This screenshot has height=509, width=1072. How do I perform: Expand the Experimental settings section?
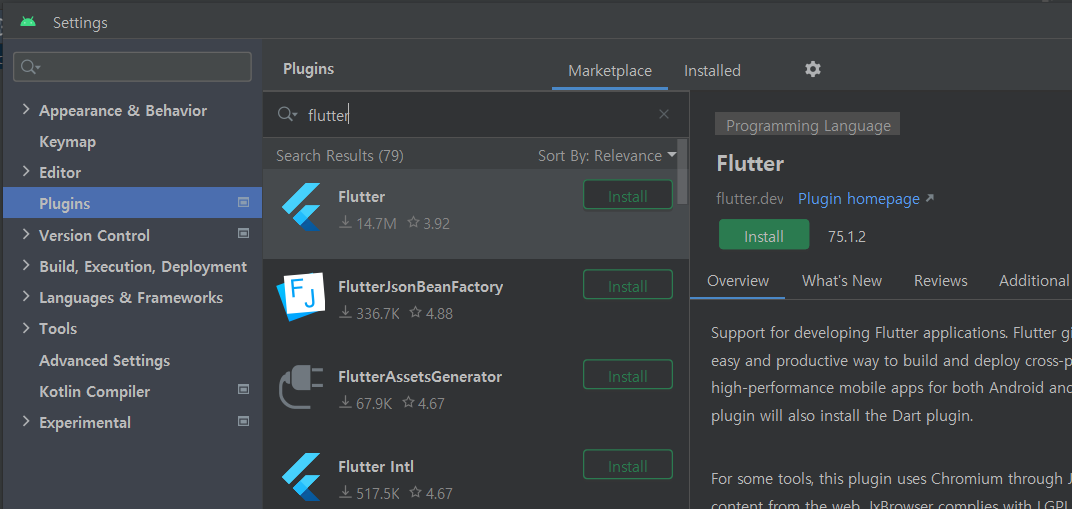[26, 422]
